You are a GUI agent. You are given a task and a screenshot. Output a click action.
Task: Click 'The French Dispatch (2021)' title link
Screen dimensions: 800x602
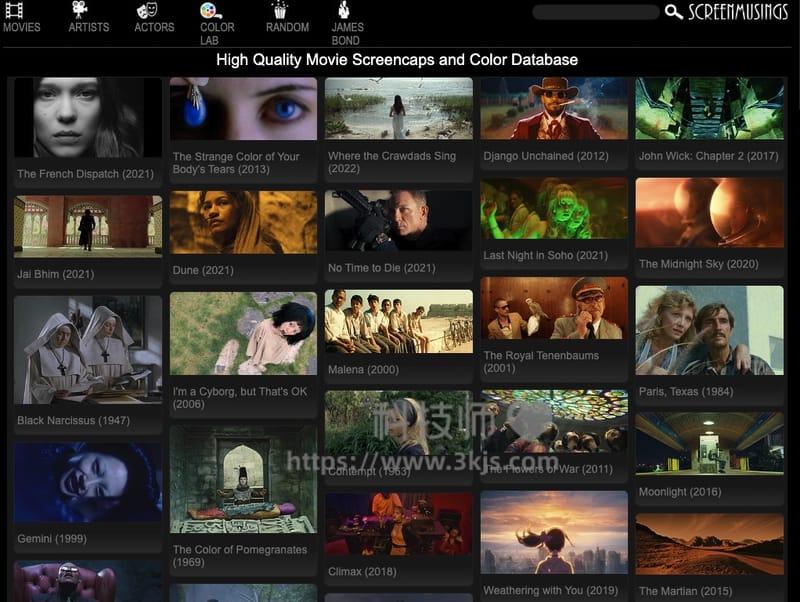pos(85,174)
